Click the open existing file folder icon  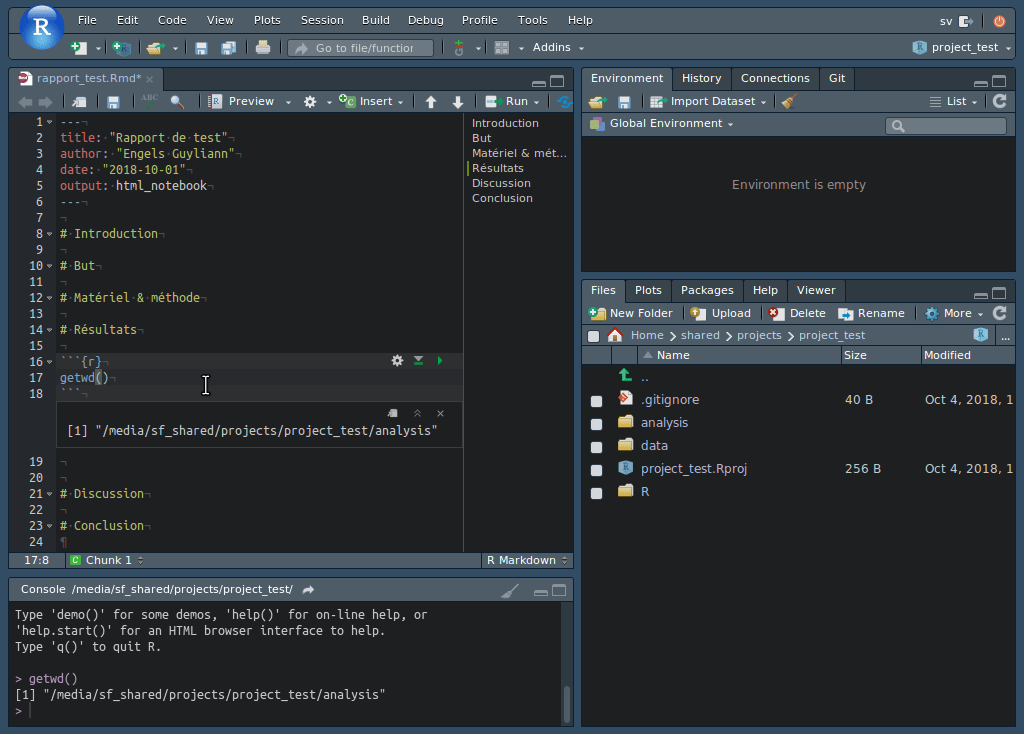(154, 48)
